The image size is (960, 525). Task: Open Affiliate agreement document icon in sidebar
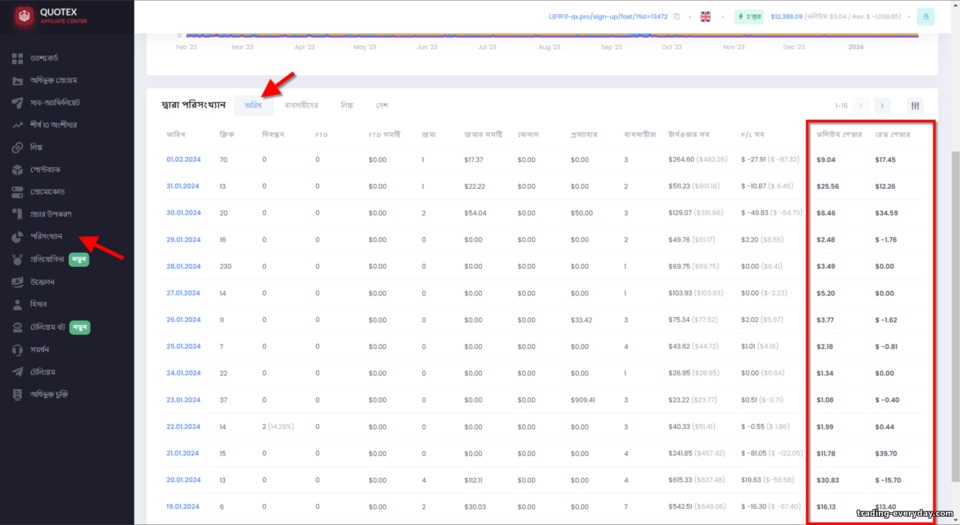17,395
